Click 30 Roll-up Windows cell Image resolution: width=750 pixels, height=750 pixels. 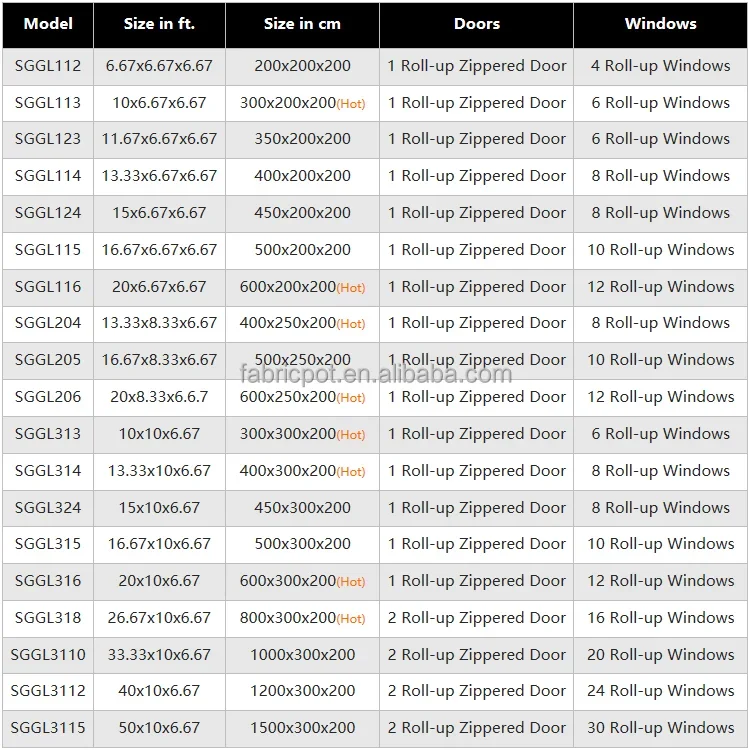(660, 728)
